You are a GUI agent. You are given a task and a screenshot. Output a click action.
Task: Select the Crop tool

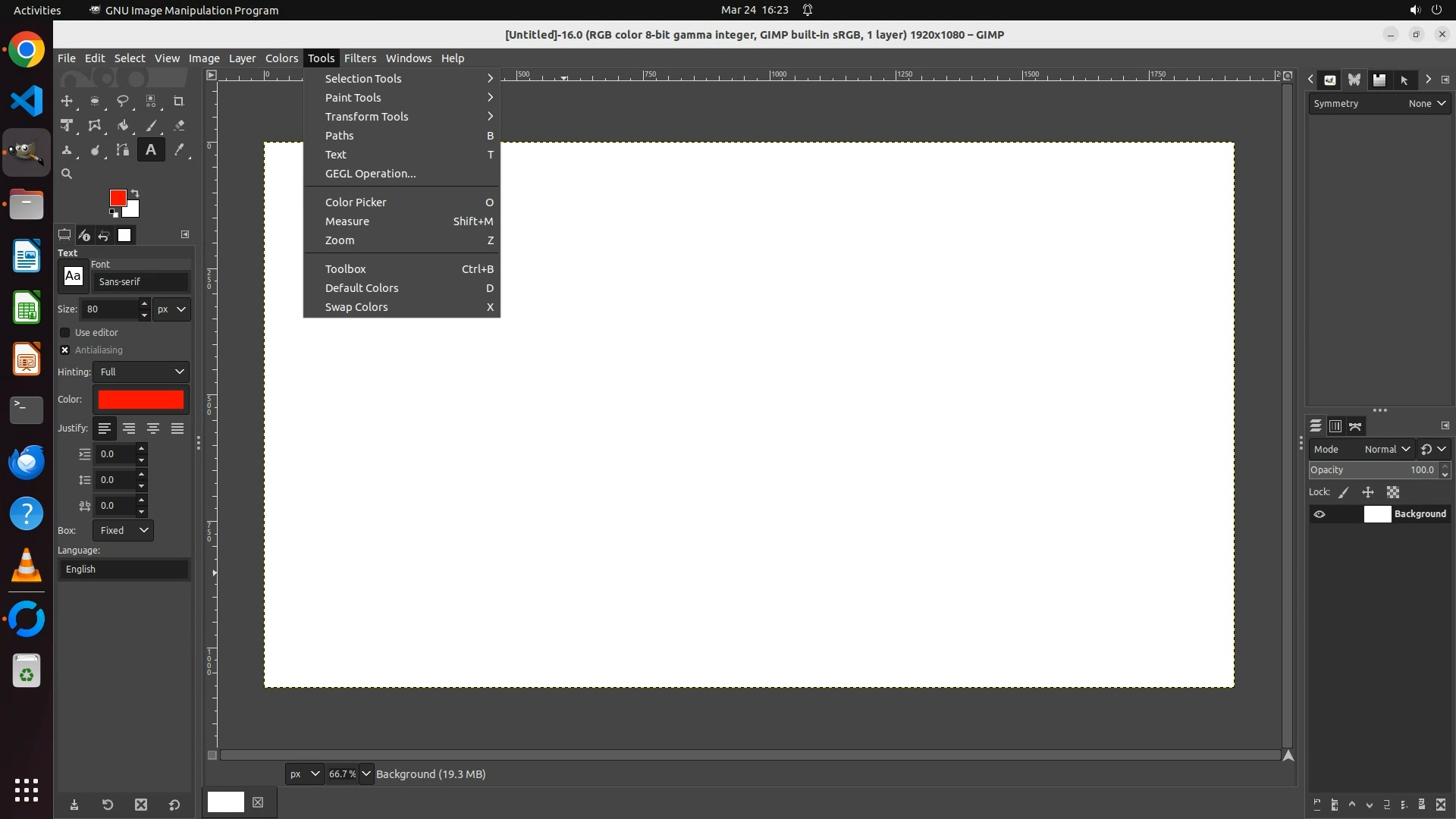(179, 101)
